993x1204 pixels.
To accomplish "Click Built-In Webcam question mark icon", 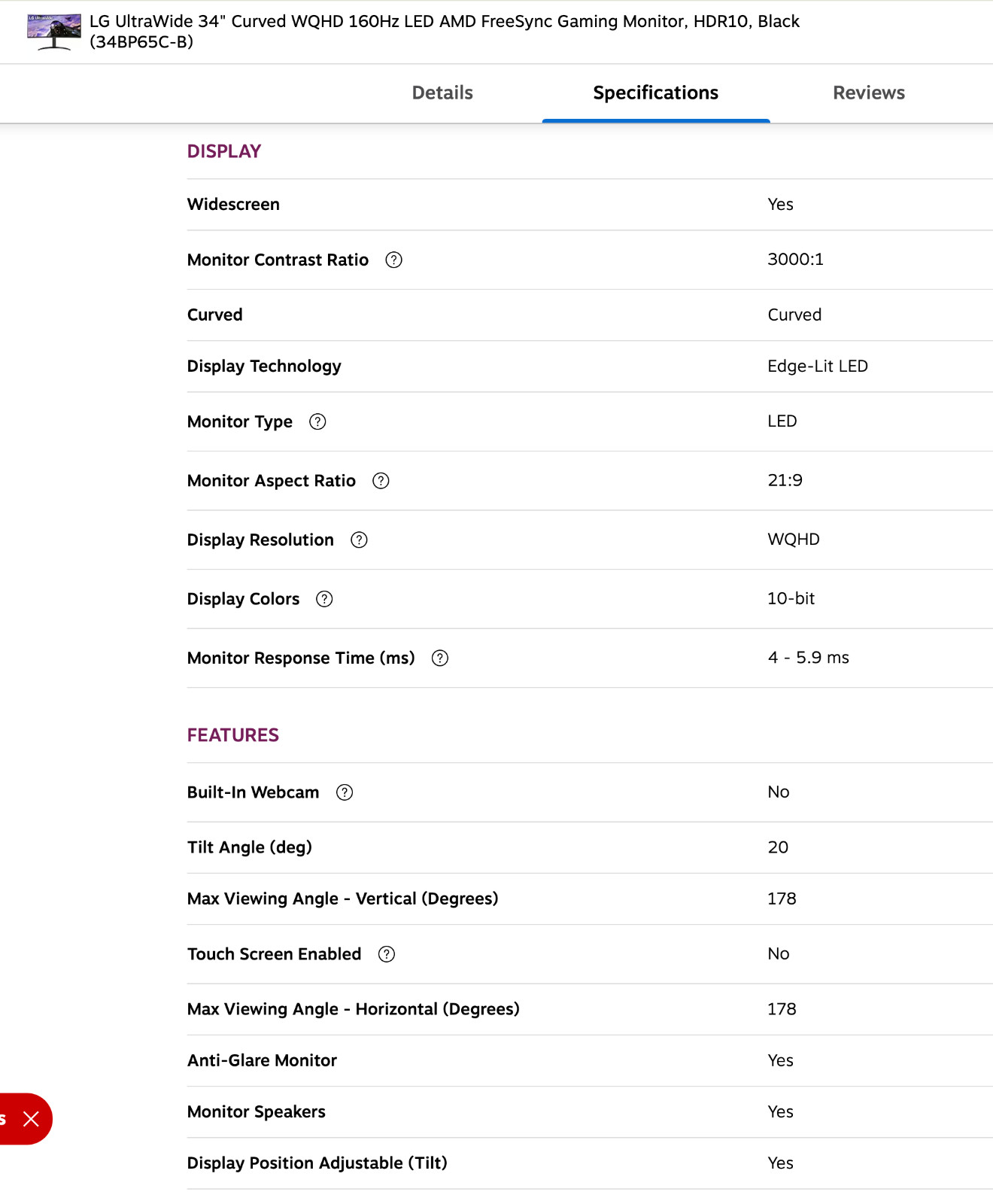I will coord(345,792).
